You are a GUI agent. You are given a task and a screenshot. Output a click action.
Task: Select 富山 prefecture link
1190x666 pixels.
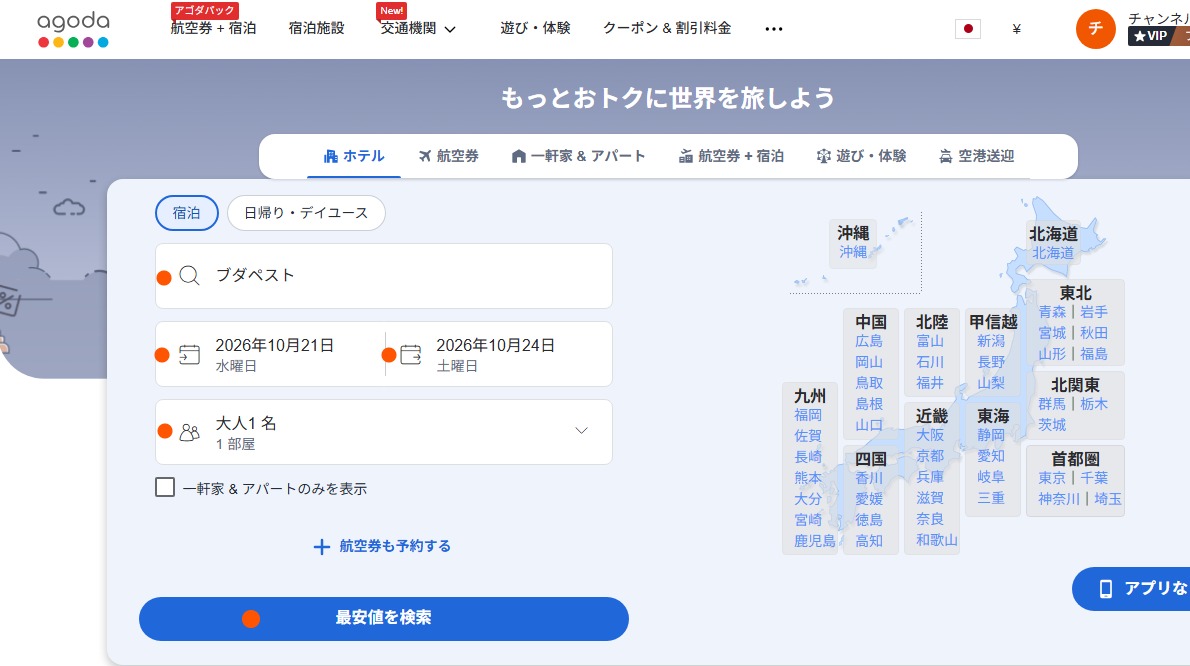(x=930, y=341)
